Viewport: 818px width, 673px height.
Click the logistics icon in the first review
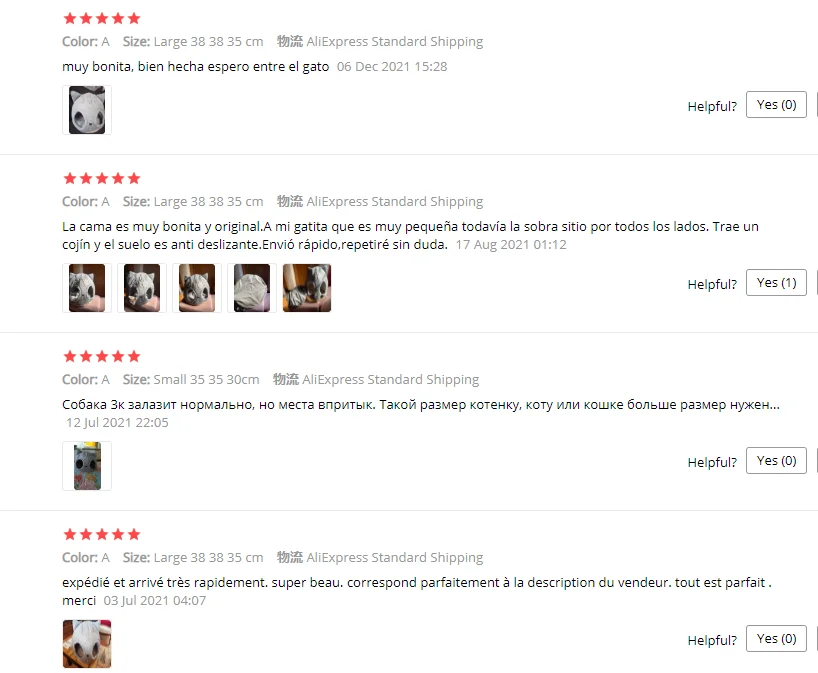pyautogui.click(x=290, y=41)
